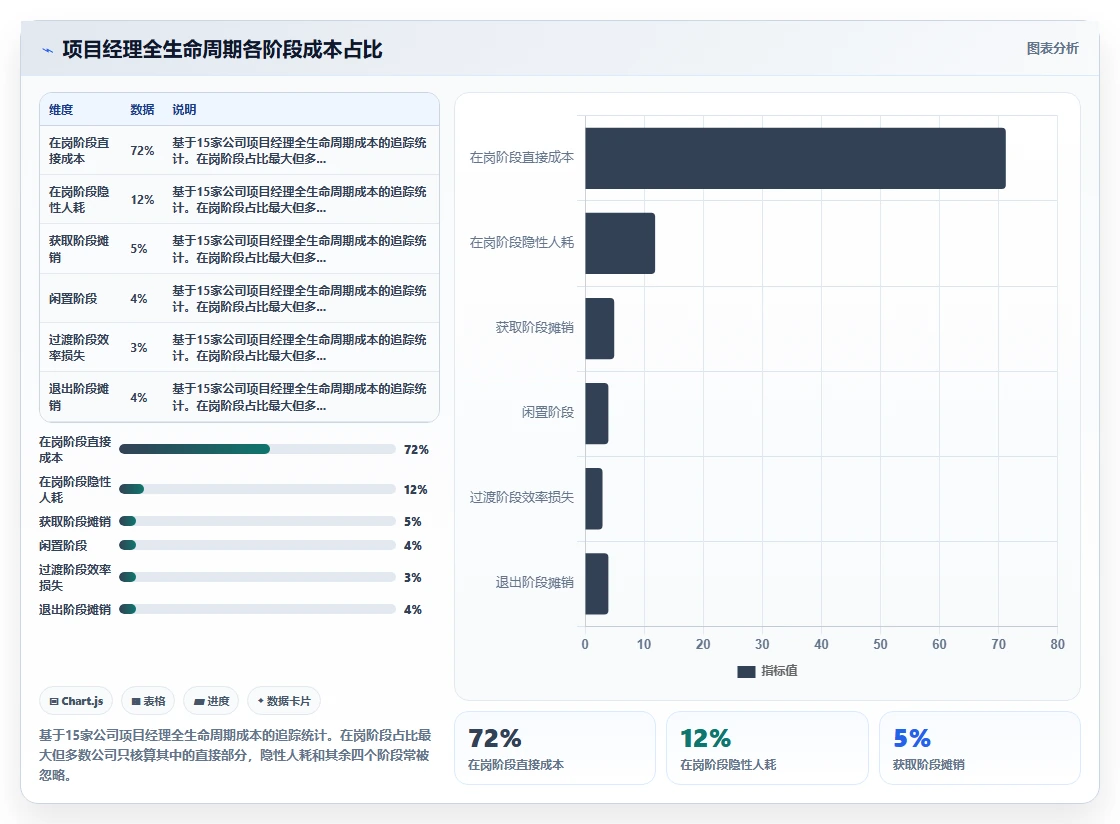The width and height of the screenshot is (1120, 824).
Task: Click the 过渡阶段效率损失 chart axis label
Action: (x=521, y=498)
